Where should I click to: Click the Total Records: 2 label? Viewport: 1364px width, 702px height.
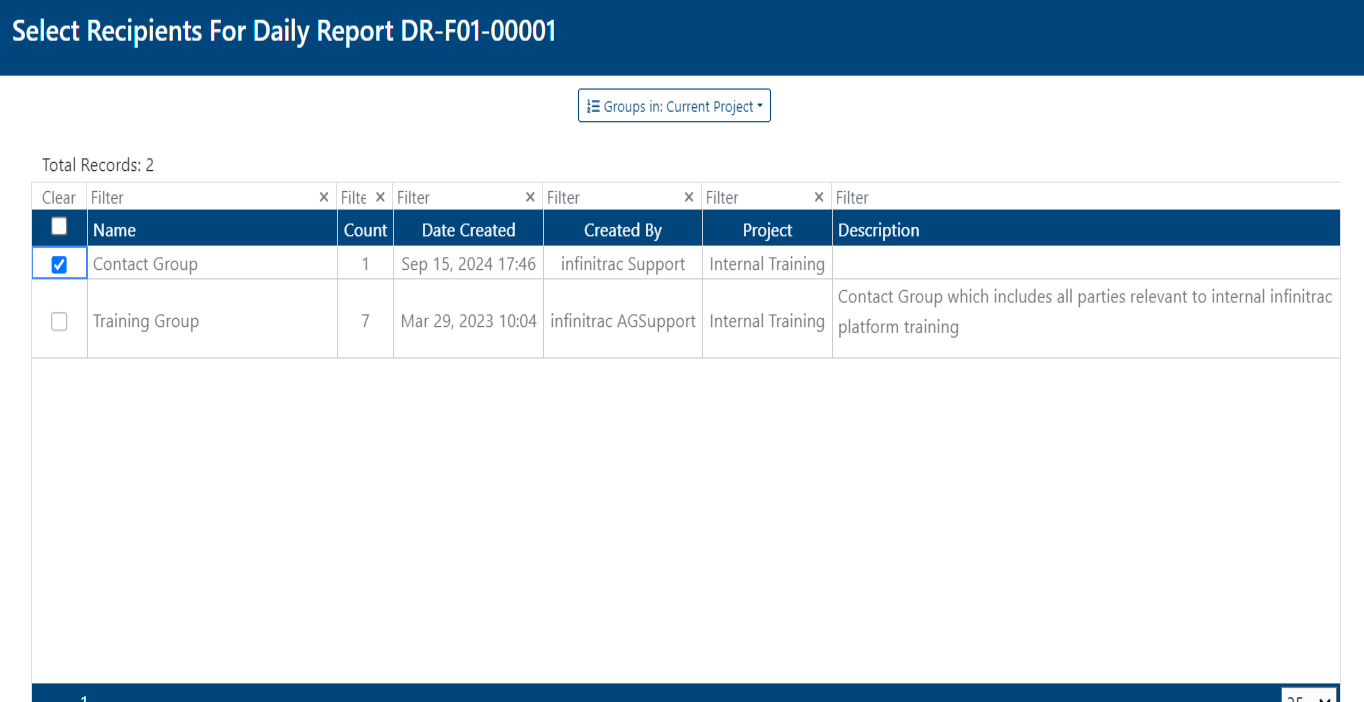pos(98,165)
